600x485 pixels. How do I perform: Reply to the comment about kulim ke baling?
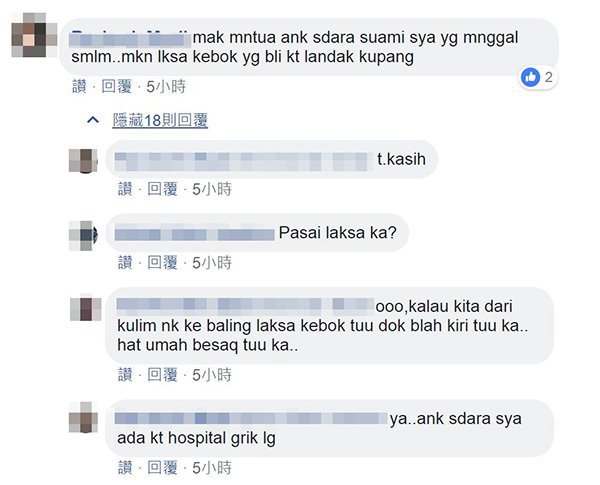(163, 375)
